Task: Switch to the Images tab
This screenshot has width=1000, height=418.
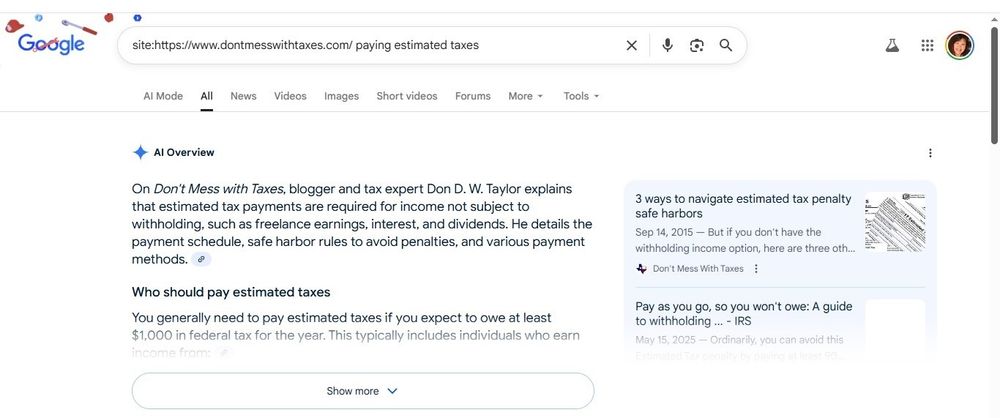Action: 341,96
